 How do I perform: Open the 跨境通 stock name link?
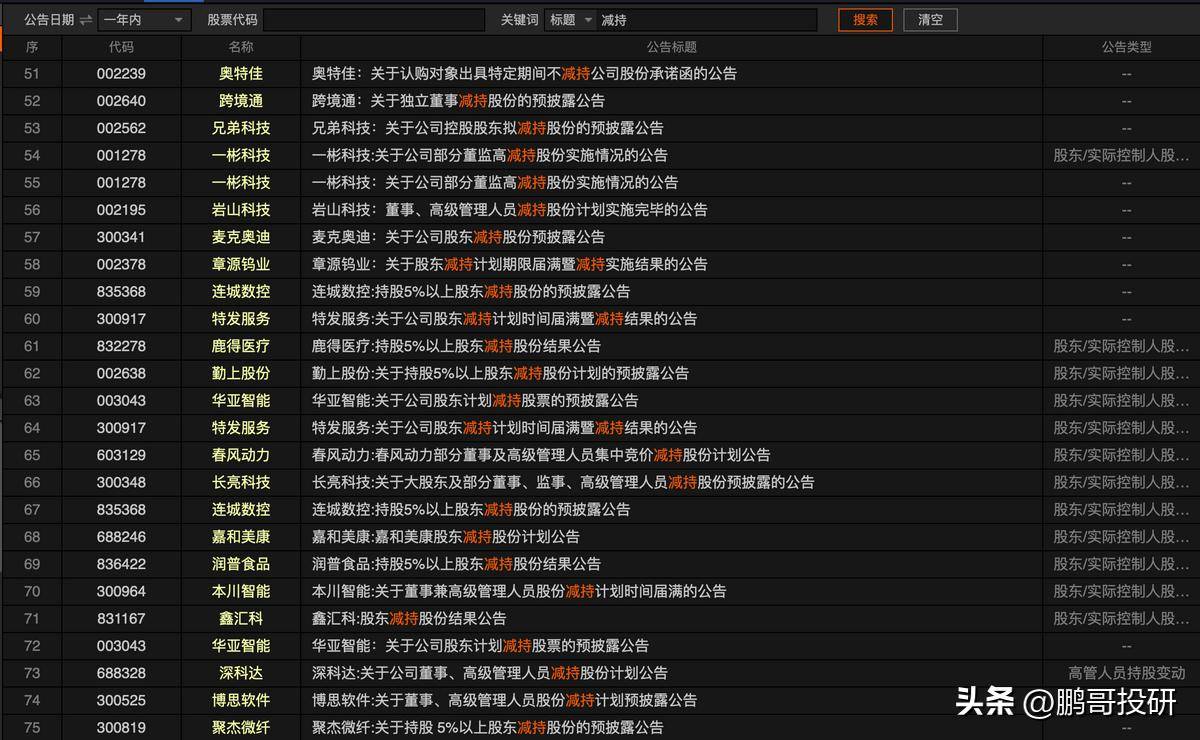(239, 100)
